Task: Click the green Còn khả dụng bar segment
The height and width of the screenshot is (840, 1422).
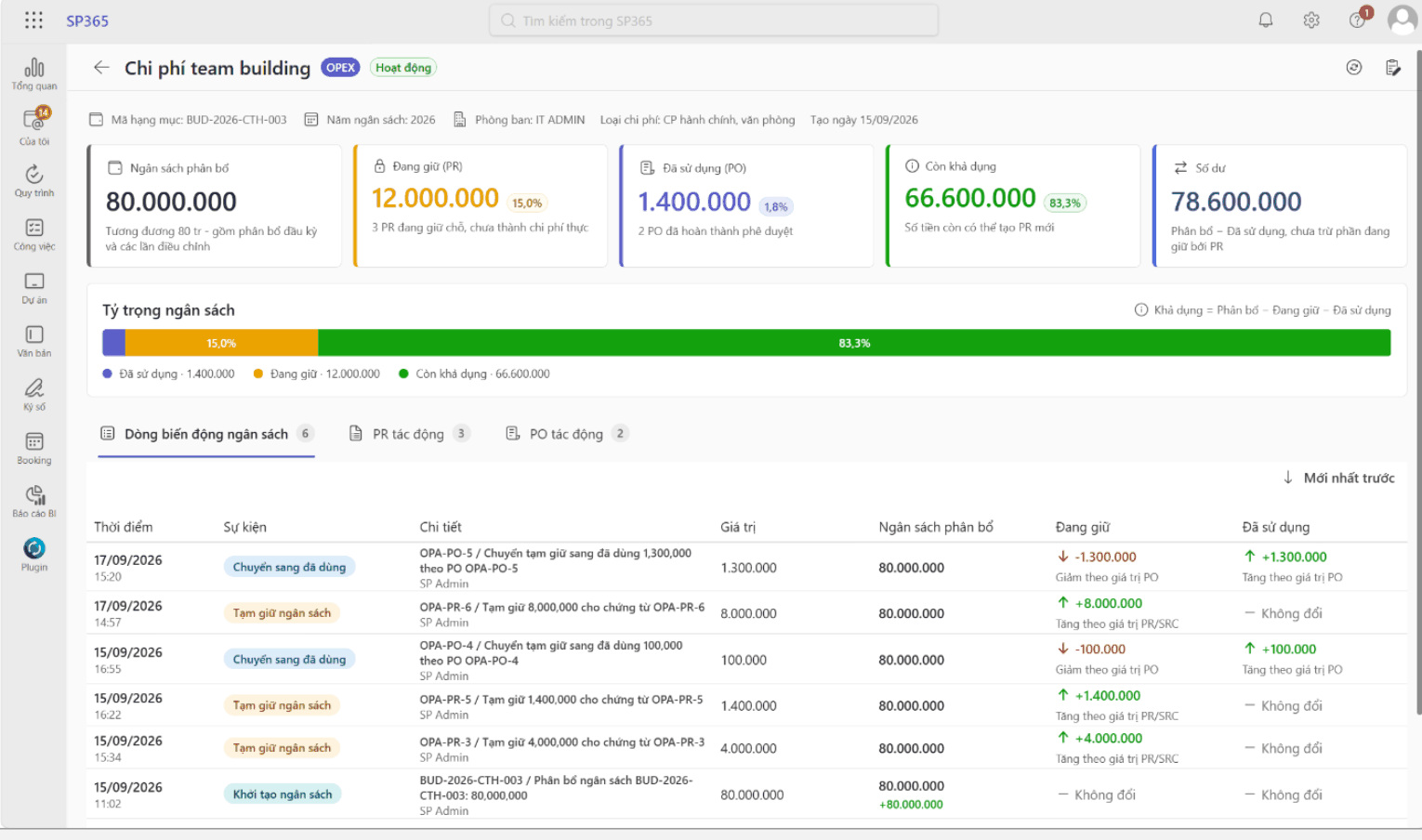Action: tap(854, 343)
